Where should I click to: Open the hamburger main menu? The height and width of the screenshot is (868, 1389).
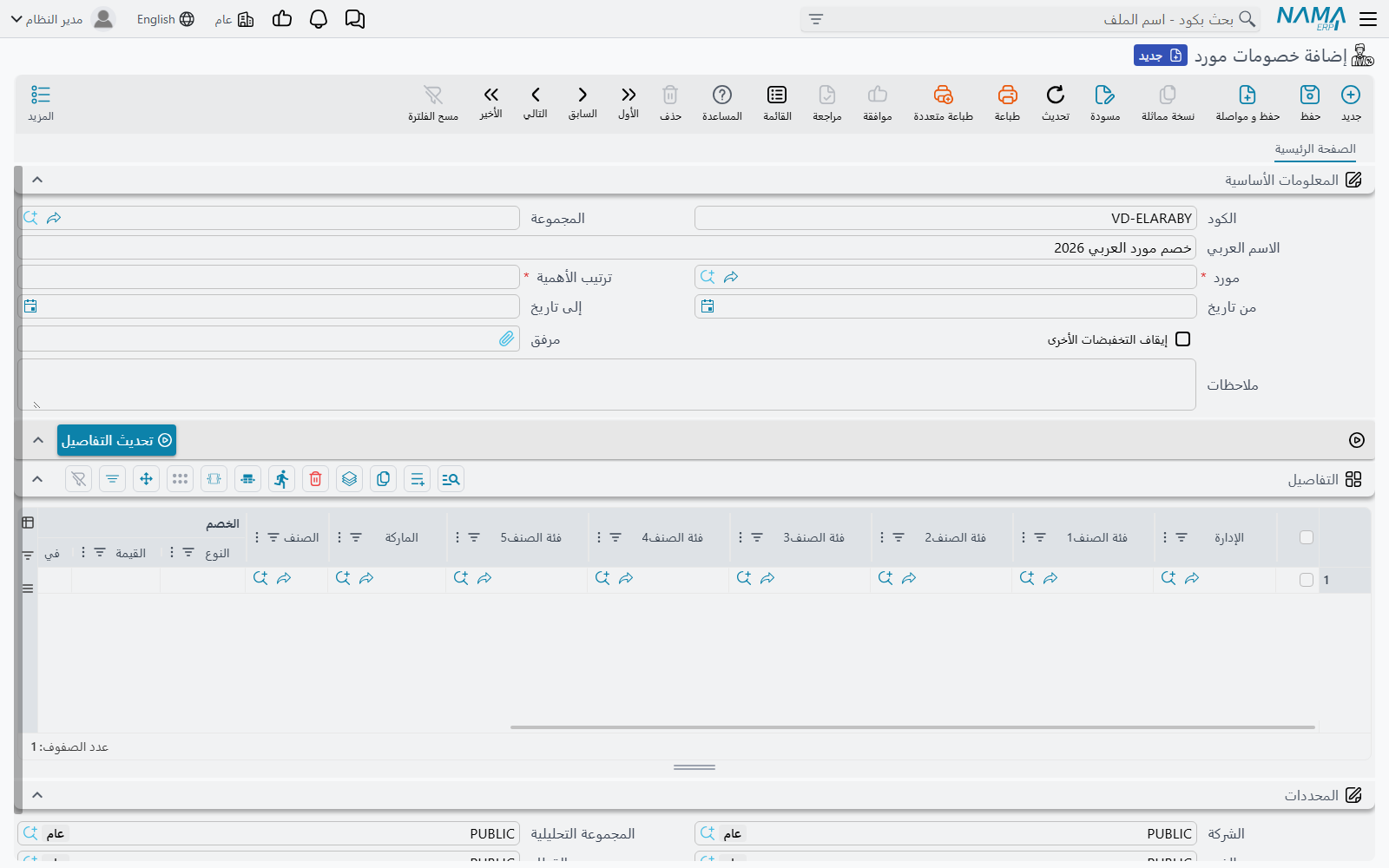pyautogui.click(x=1368, y=19)
